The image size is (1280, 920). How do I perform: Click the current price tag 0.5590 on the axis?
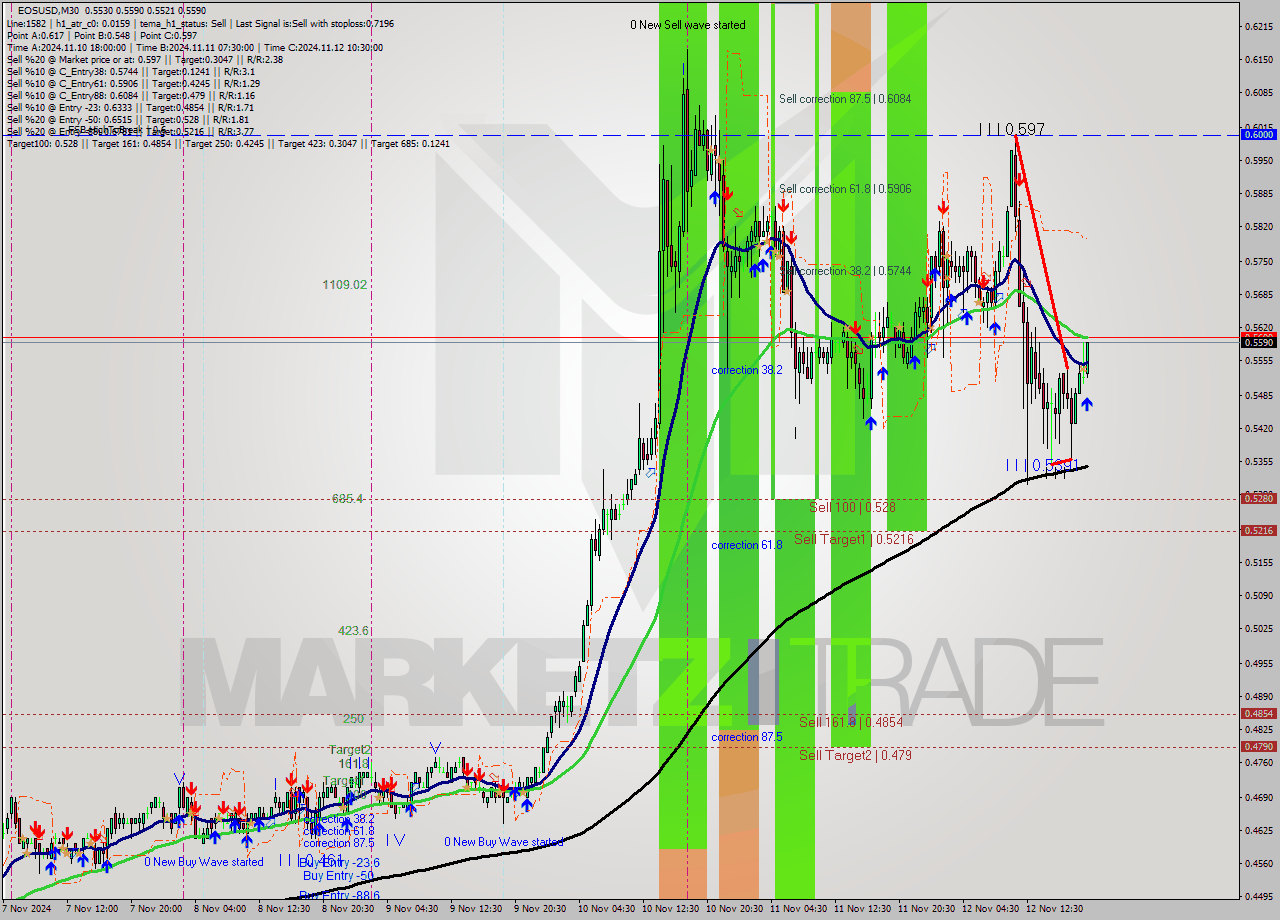pos(1258,343)
